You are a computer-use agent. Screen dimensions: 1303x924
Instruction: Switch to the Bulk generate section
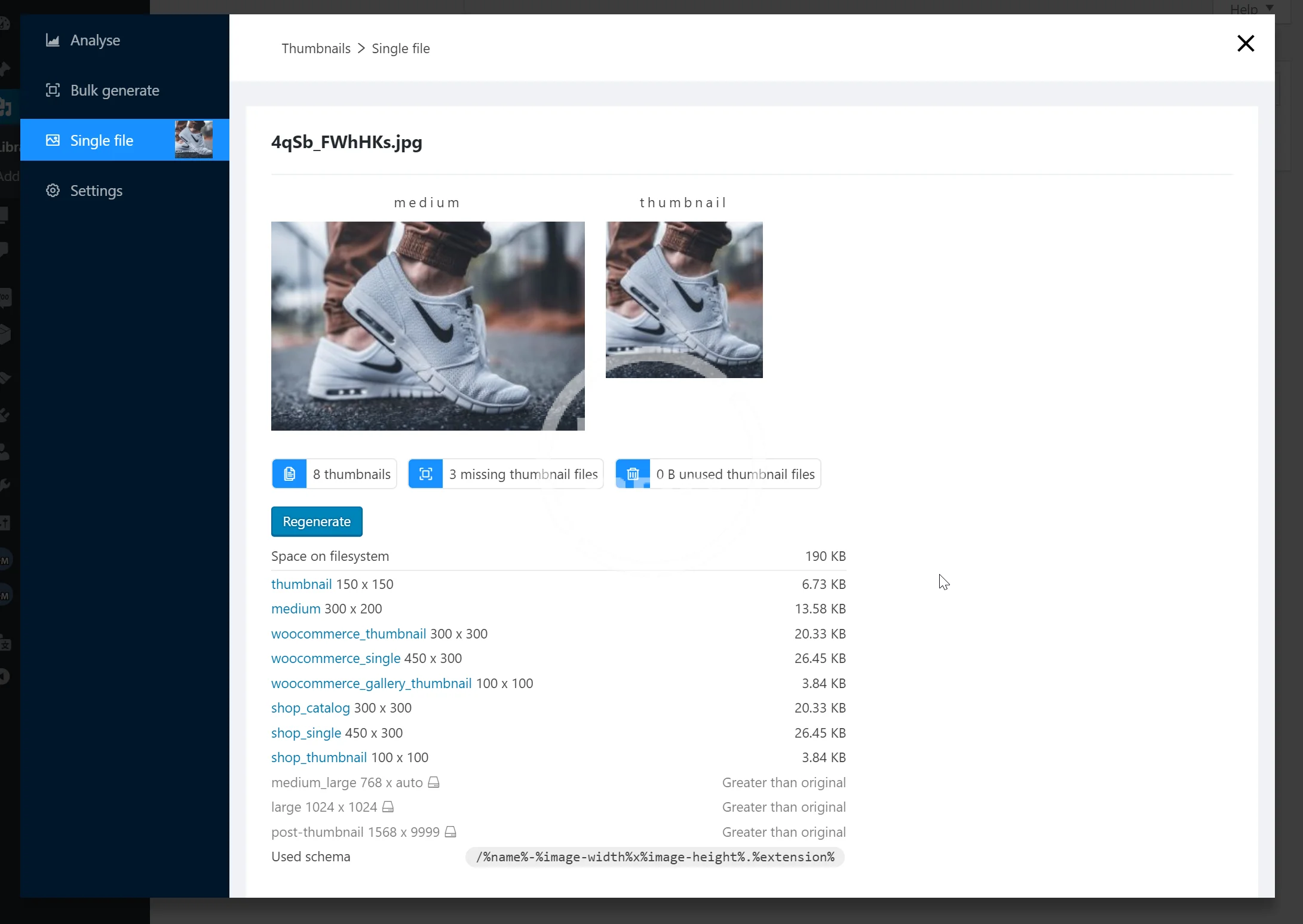[x=115, y=90]
